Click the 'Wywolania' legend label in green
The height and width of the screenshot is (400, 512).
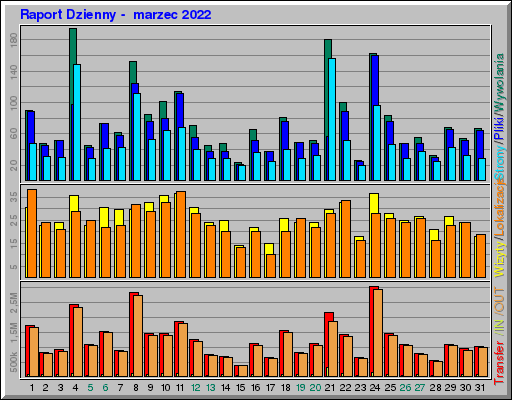(499, 84)
